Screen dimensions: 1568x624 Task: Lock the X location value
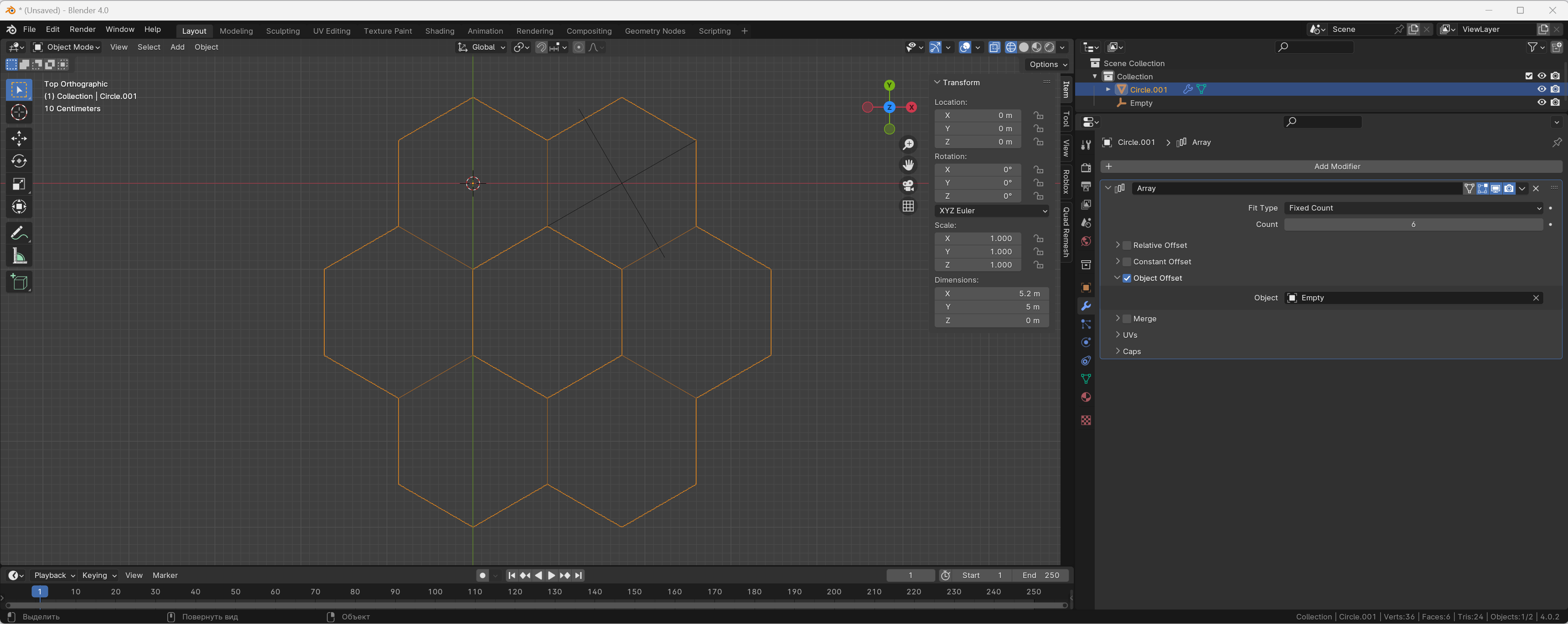coord(1039,115)
